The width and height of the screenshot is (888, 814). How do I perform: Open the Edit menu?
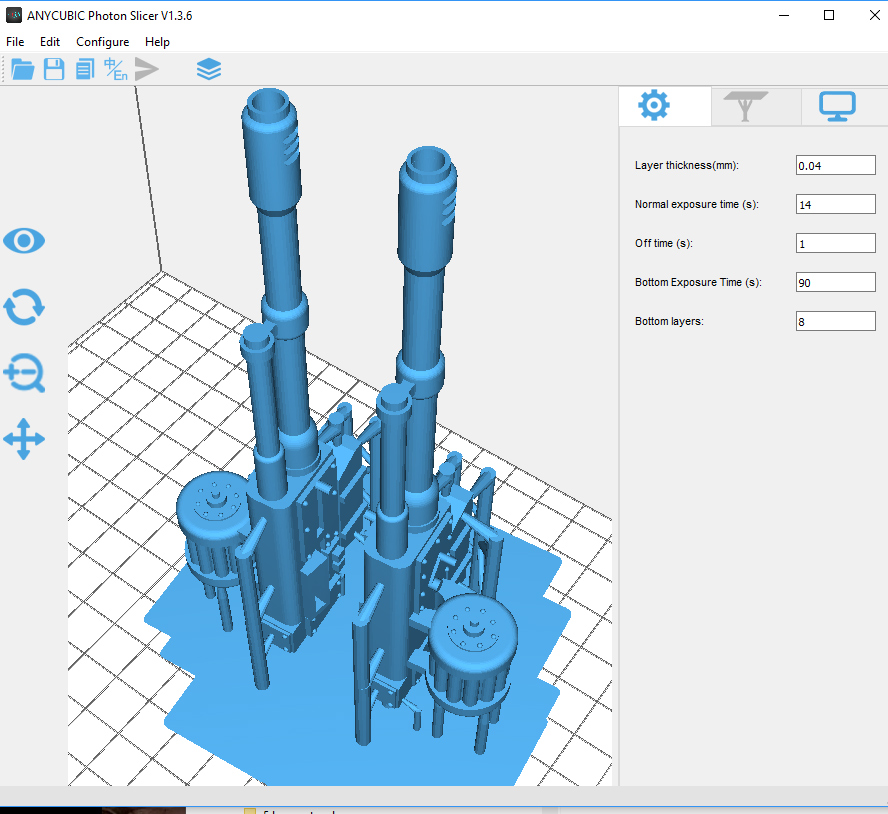[50, 42]
